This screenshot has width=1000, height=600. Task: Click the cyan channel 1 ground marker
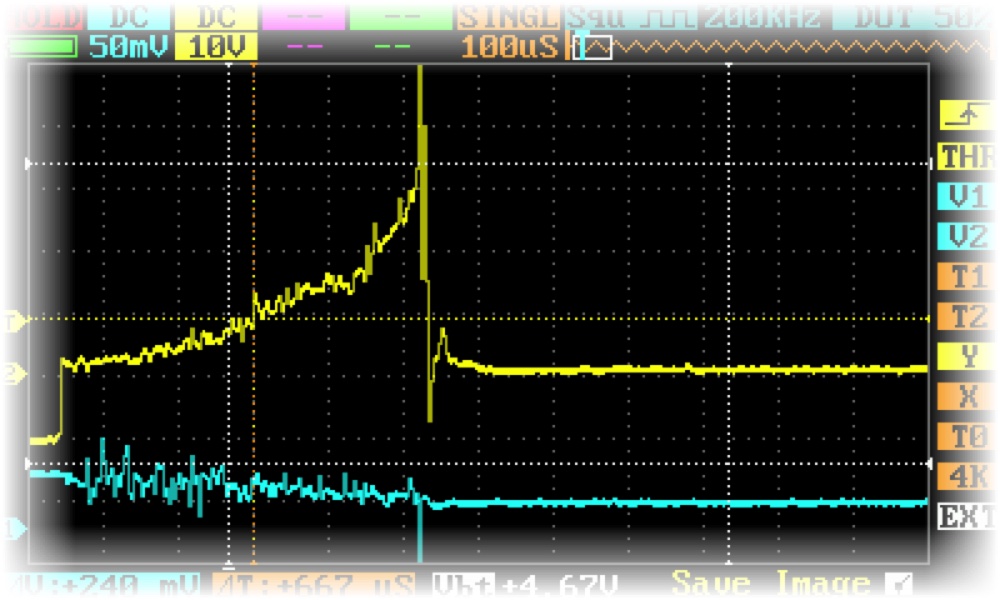pos(16,529)
